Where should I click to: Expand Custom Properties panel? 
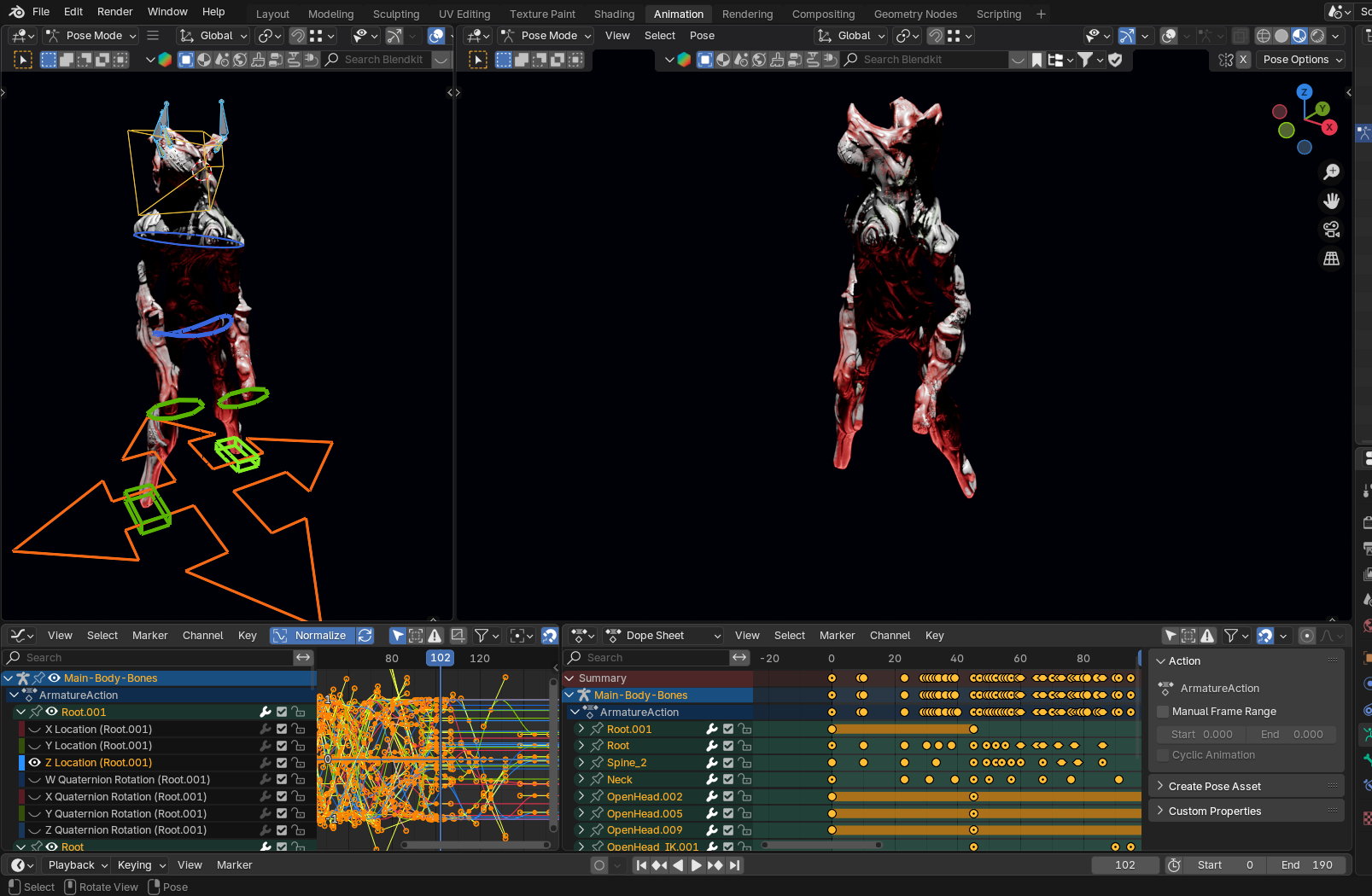pos(1246,812)
